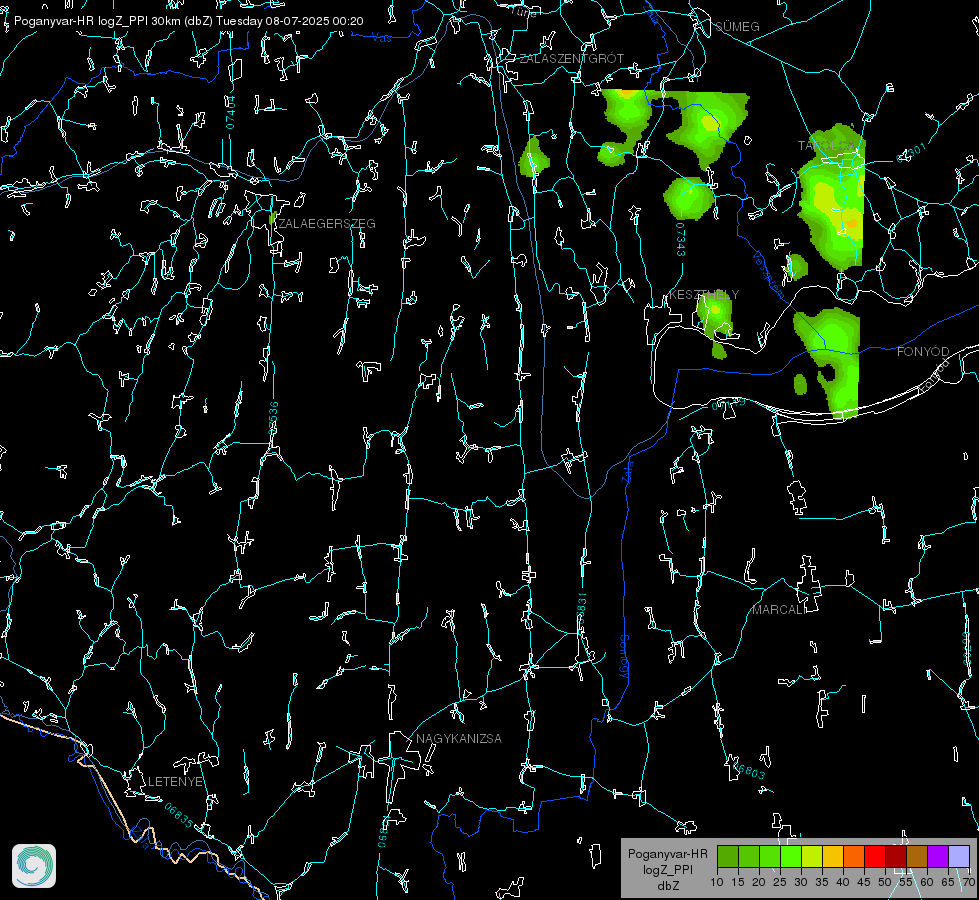
Task: Click the legend value 50
Action: point(885,883)
